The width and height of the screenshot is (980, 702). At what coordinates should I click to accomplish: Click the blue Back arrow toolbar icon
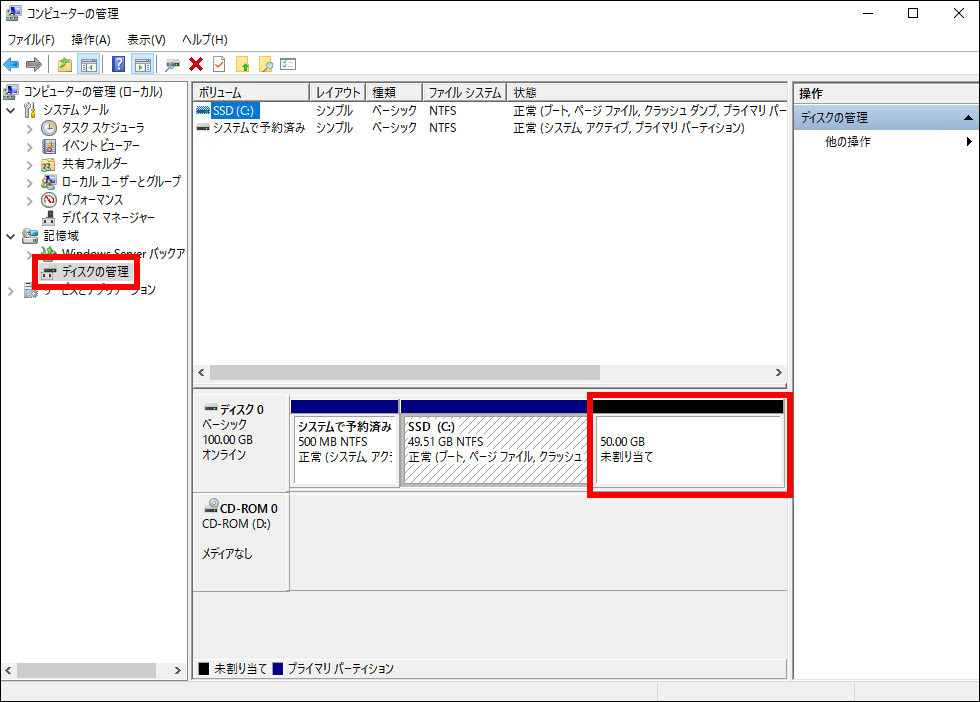point(12,65)
